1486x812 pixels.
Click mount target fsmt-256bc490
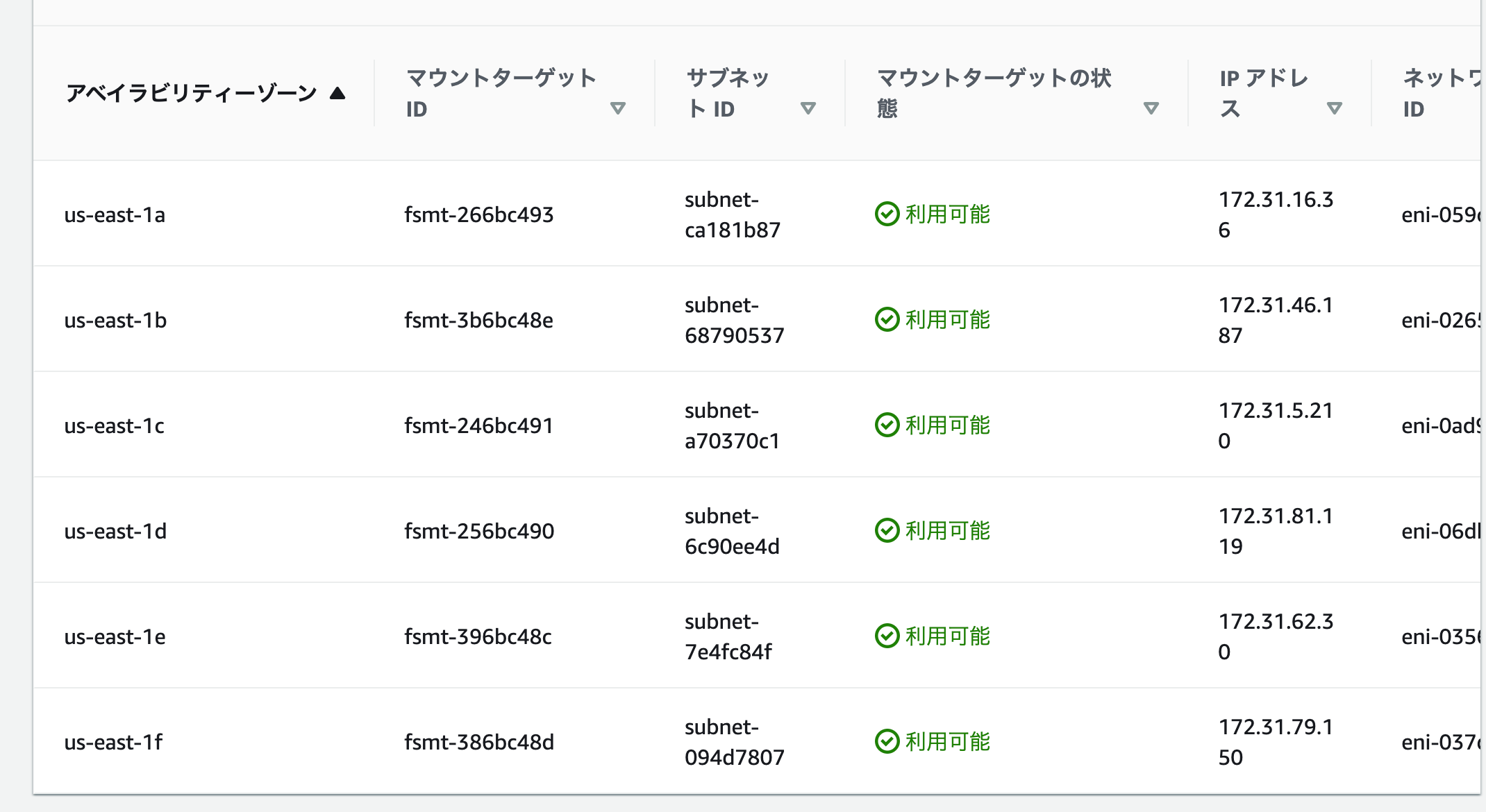click(x=479, y=532)
